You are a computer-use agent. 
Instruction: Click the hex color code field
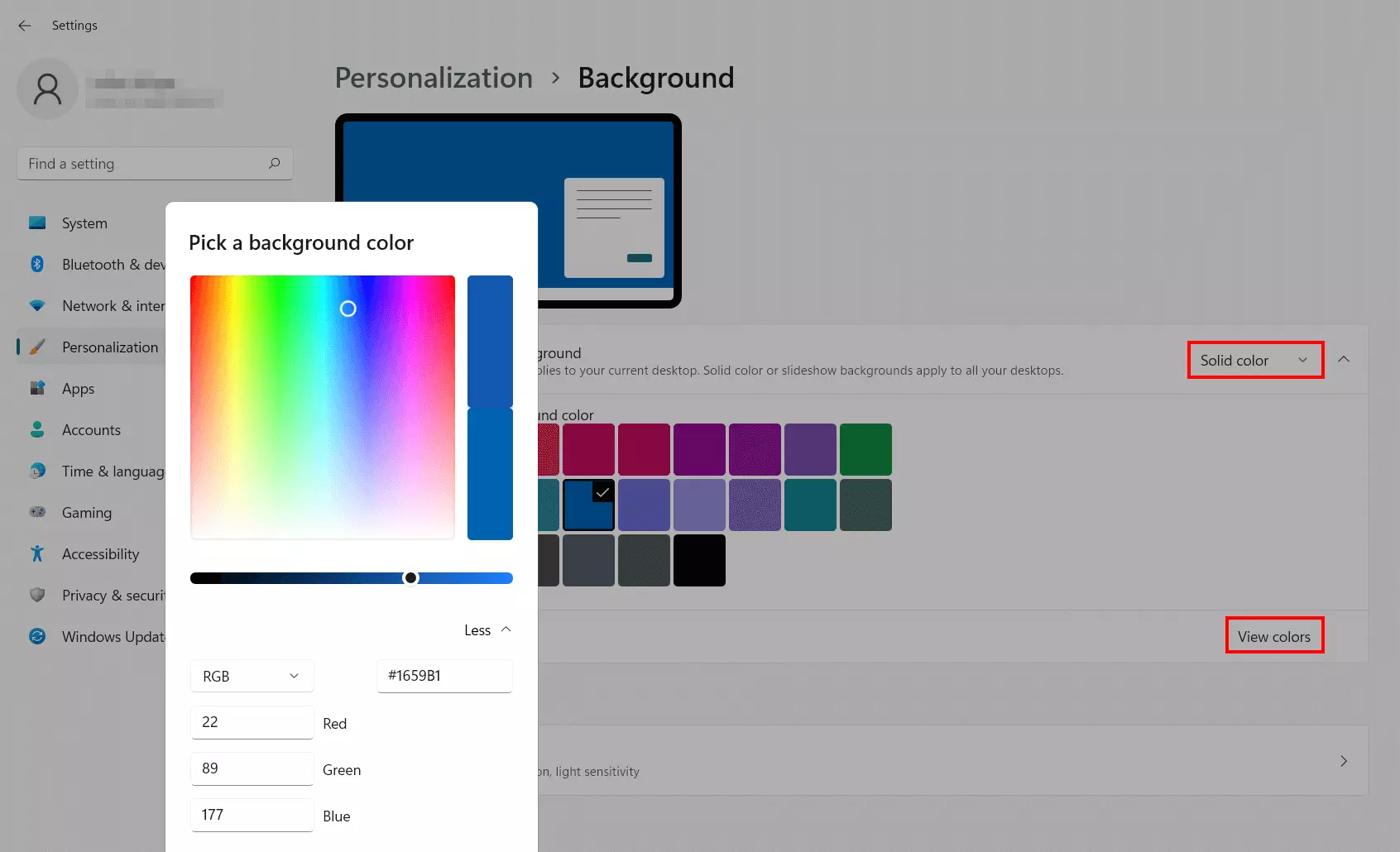click(x=444, y=676)
